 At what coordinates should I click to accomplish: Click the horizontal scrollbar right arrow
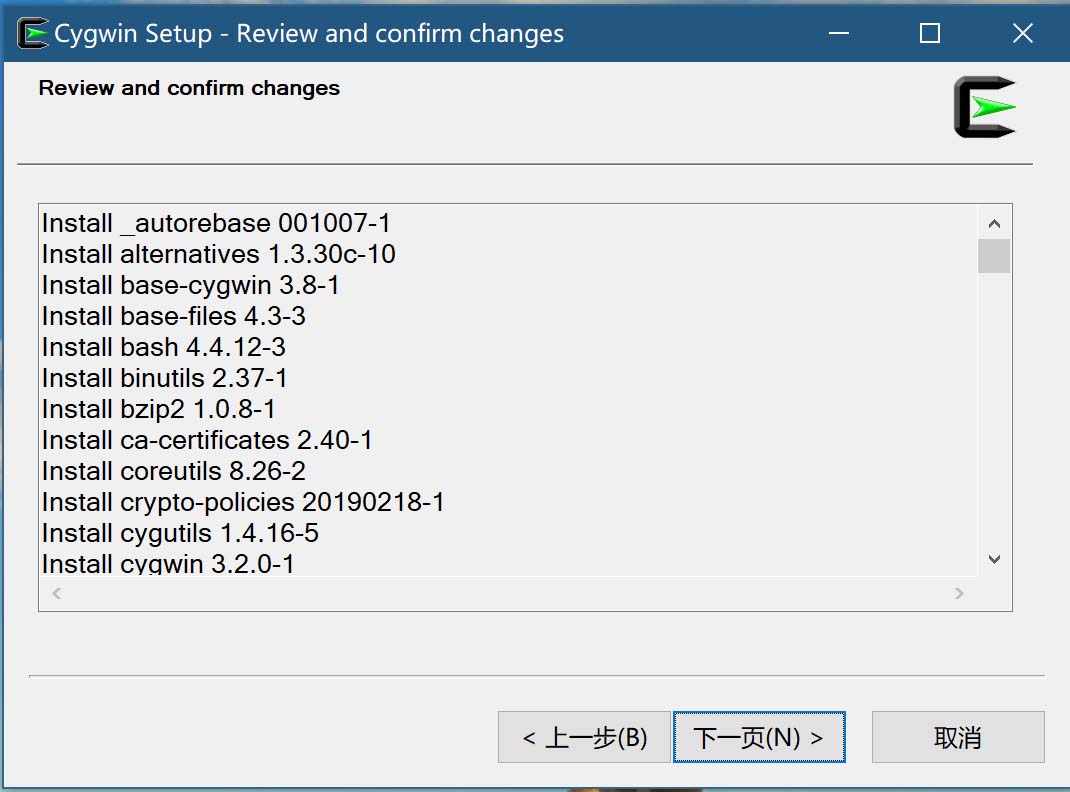[x=959, y=594]
